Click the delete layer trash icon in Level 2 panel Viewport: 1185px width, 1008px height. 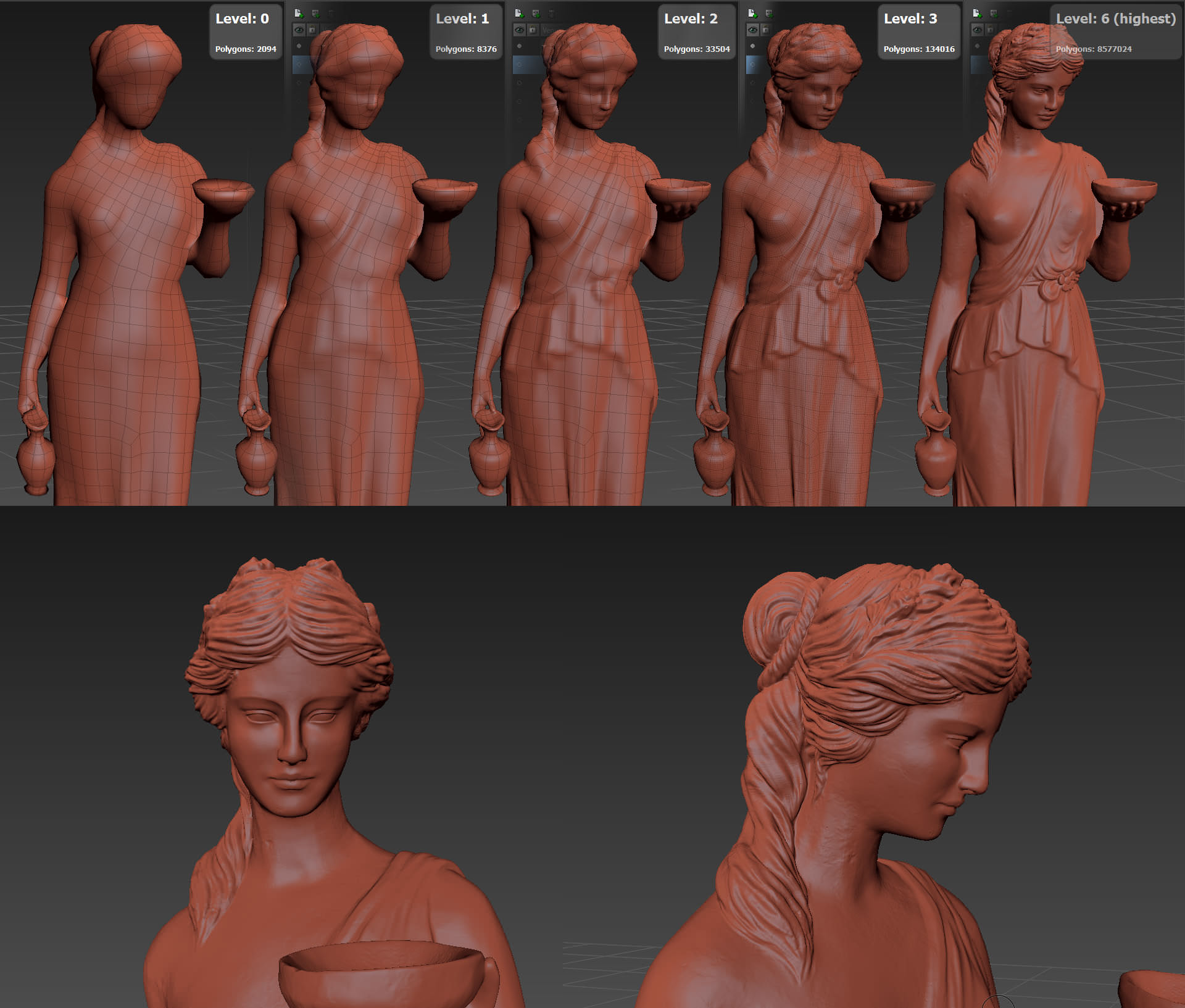coord(552,13)
